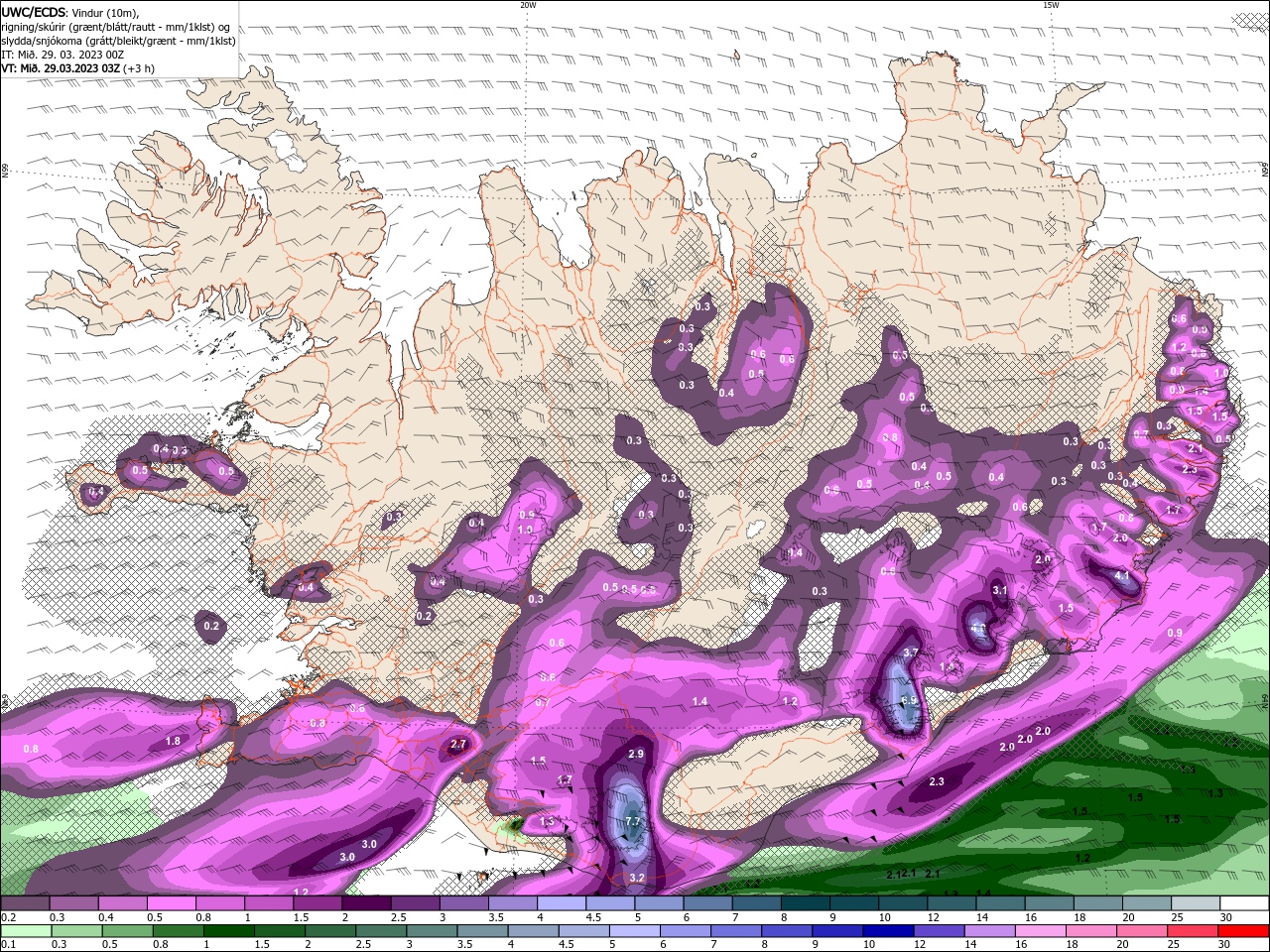
Task: Click the "0.1" label under the rain legend
Action: [9, 944]
